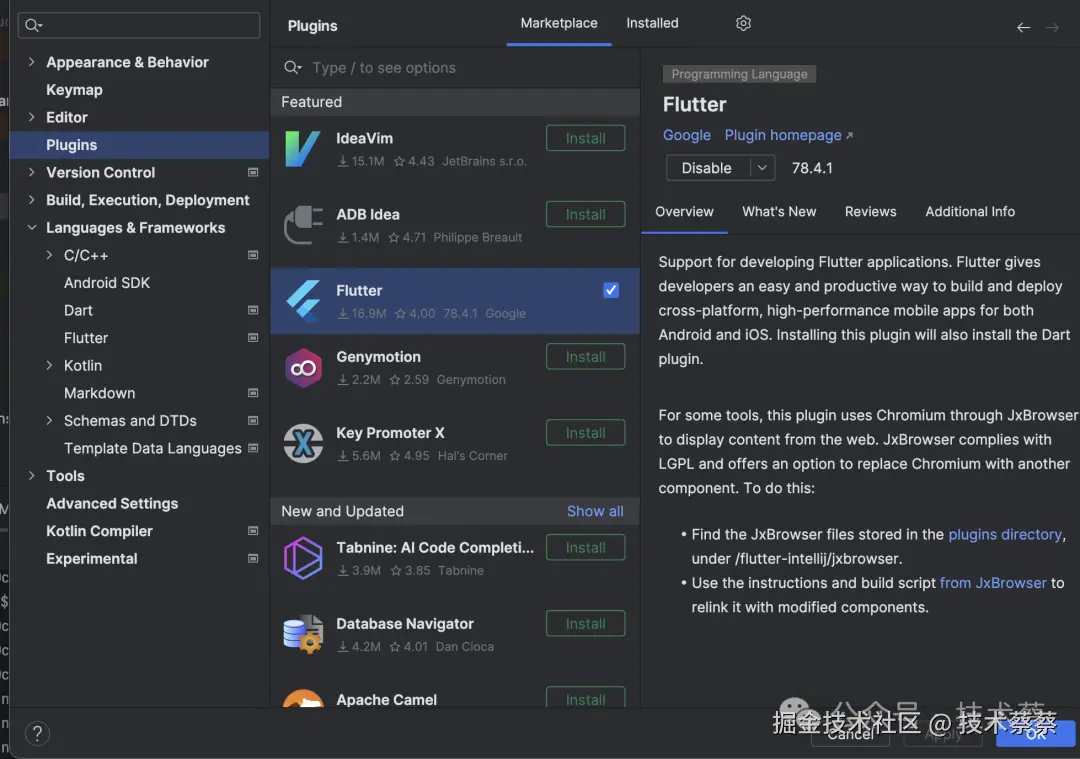Click project-level icon next to Schemas and DTDs

(x=253, y=421)
